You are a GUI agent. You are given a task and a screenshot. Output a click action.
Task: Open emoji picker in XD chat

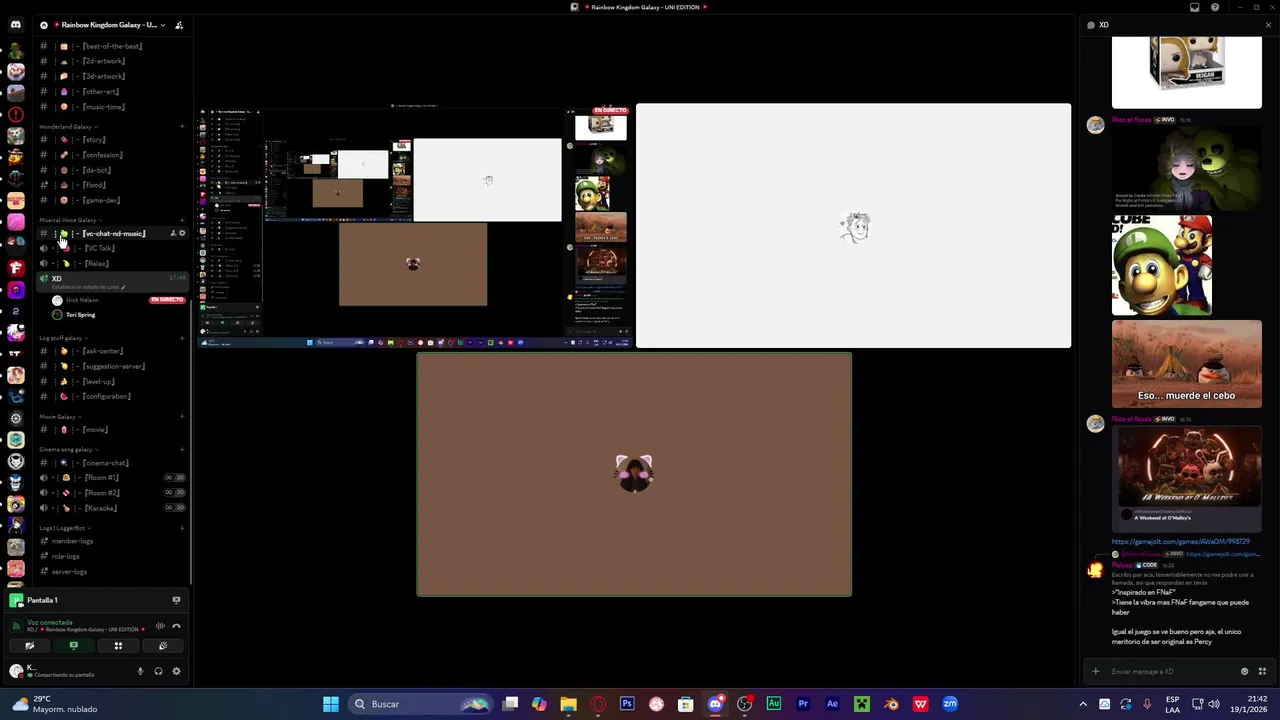pos(1244,671)
